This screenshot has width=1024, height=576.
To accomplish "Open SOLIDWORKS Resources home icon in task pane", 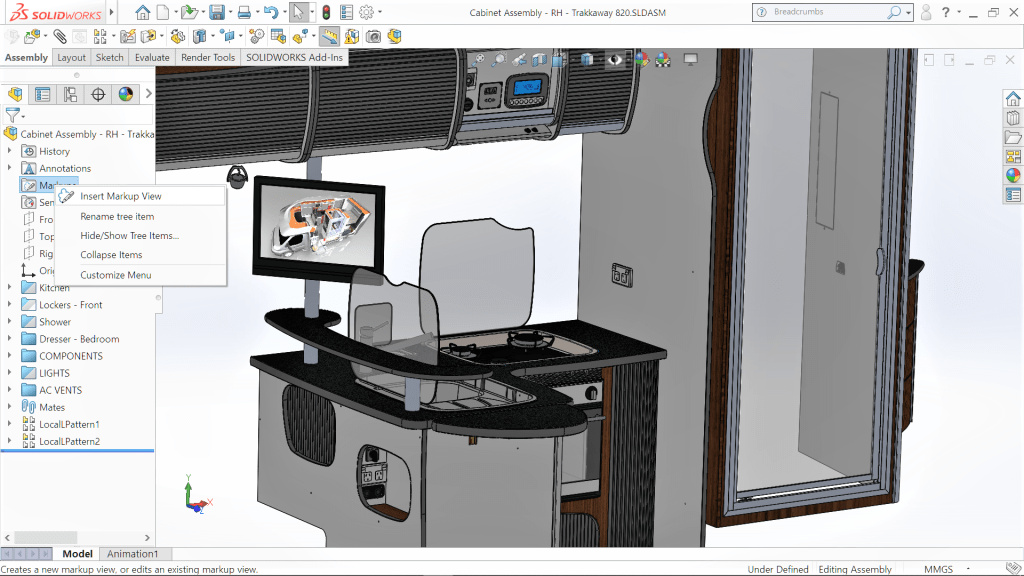I will (1013, 99).
